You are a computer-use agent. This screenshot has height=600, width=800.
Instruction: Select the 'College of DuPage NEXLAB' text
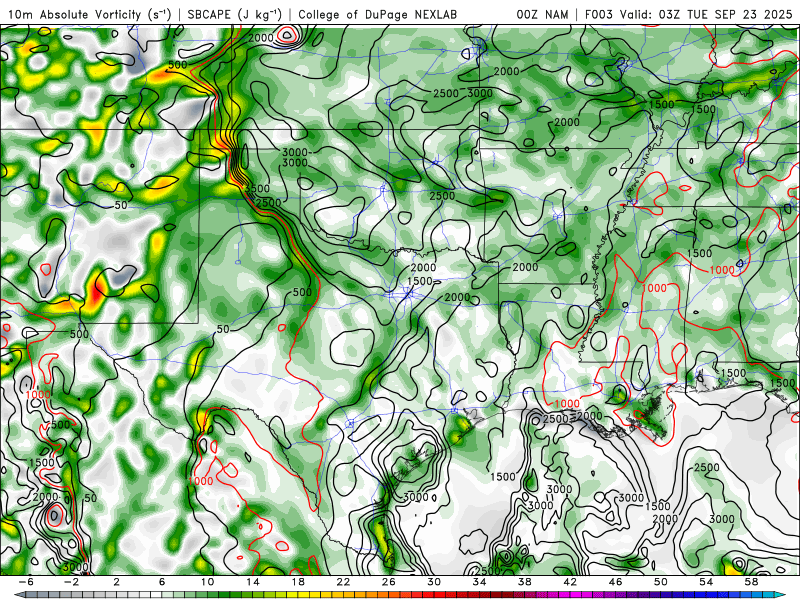point(378,14)
